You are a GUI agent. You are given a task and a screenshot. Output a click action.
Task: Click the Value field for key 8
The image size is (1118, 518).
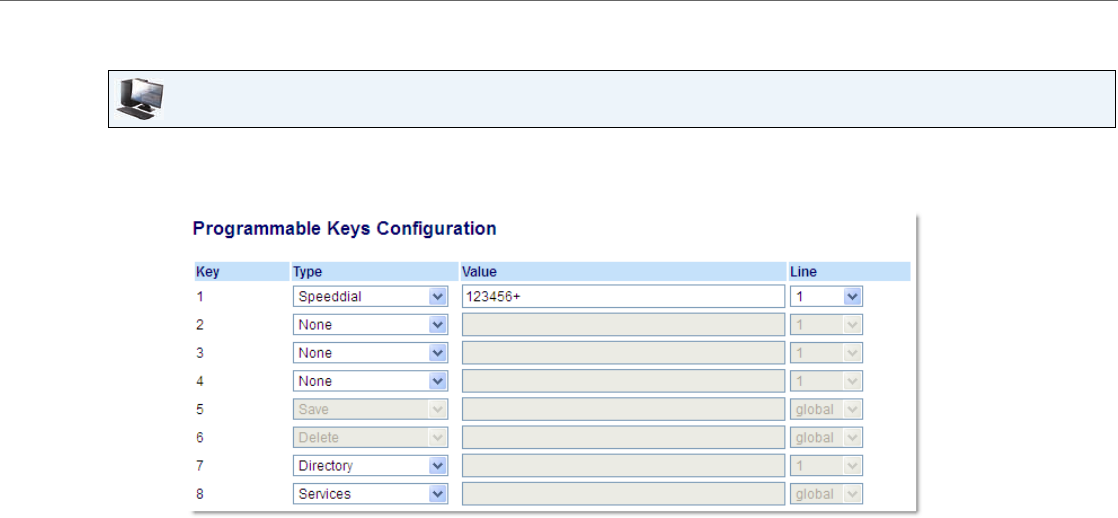point(622,494)
